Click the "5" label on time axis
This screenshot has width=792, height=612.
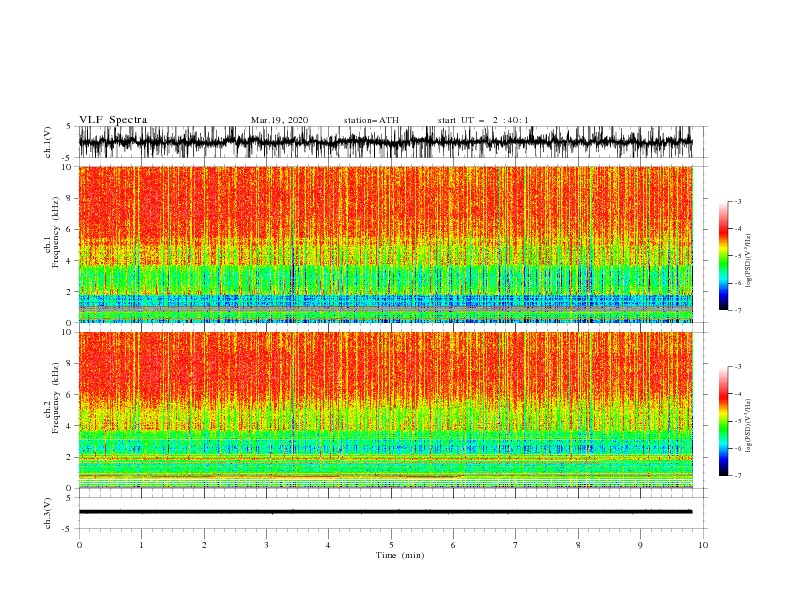391,545
